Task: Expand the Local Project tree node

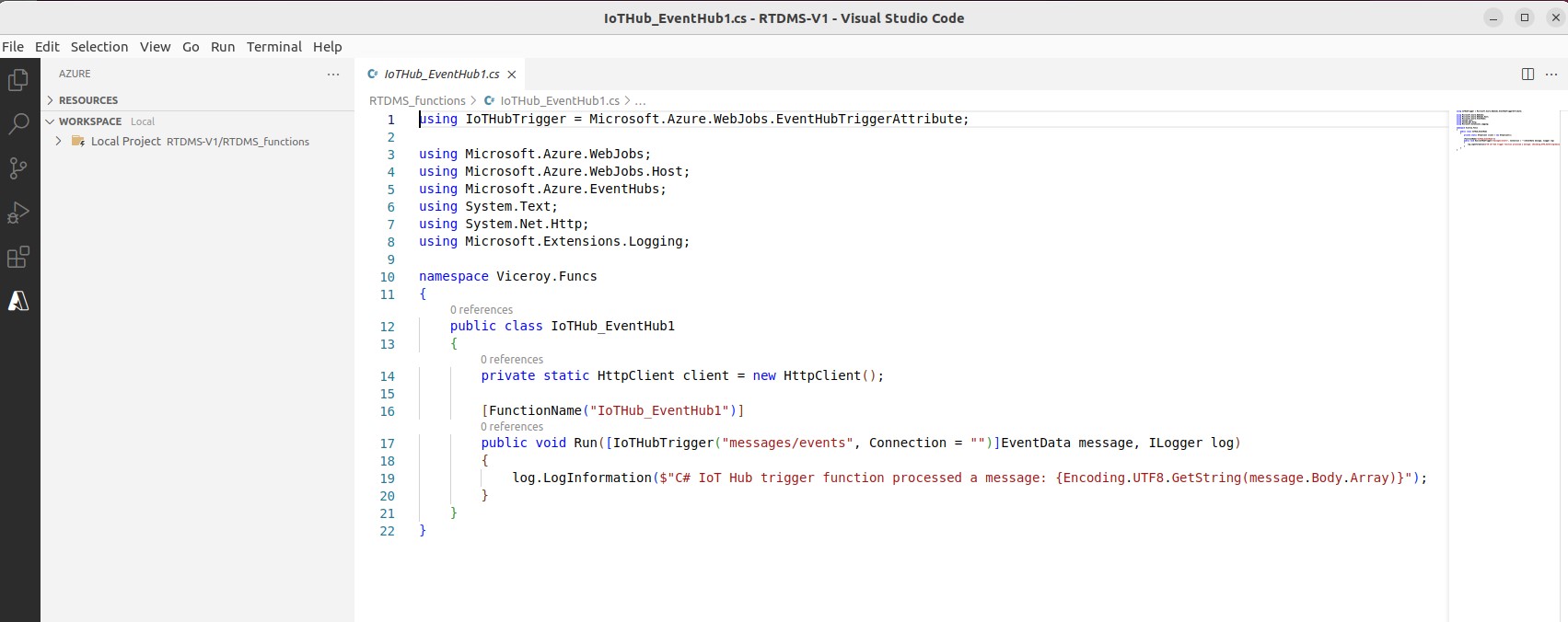Action: click(59, 142)
